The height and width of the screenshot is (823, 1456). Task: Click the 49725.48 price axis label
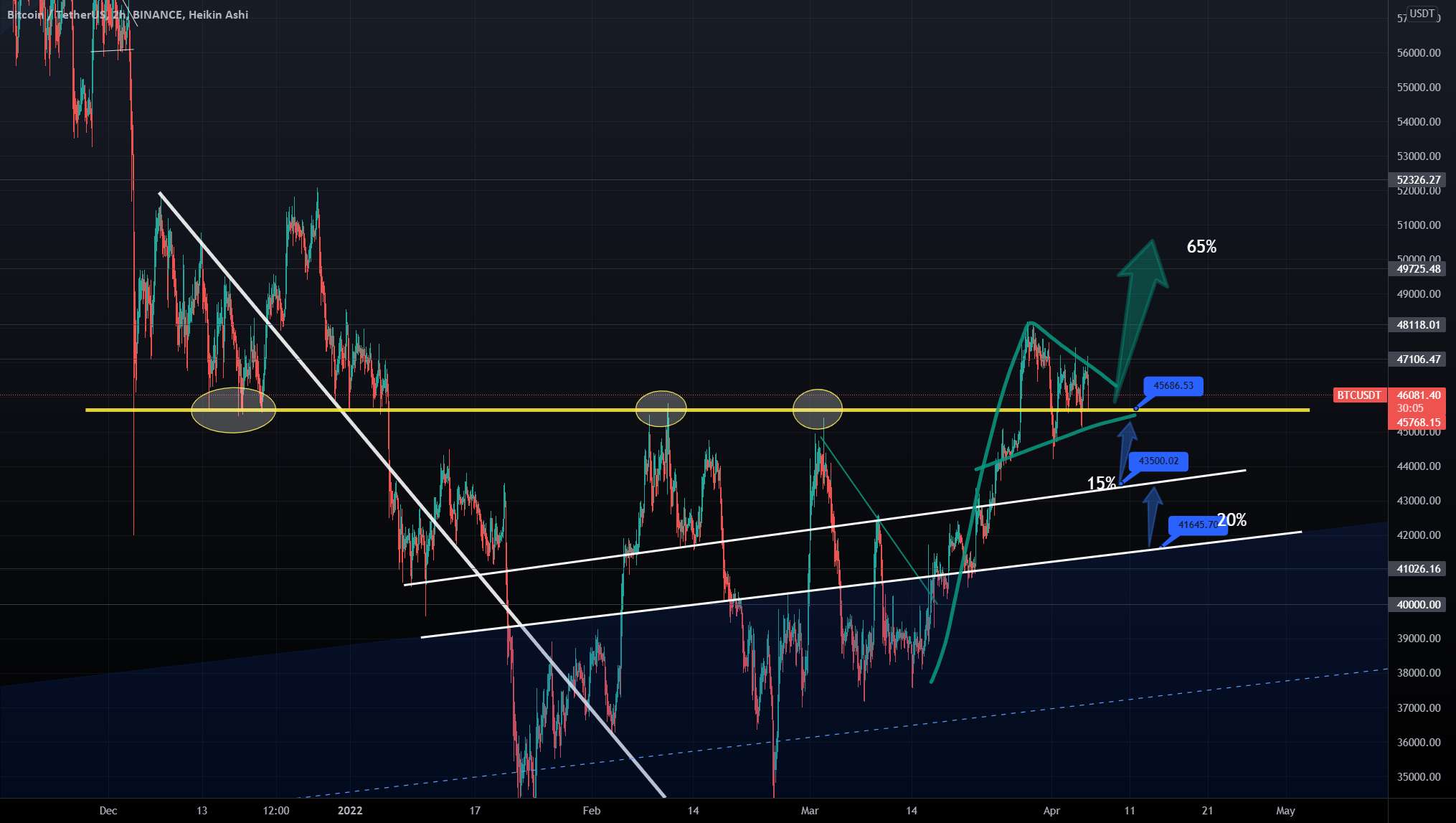click(x=1419, y=269)
